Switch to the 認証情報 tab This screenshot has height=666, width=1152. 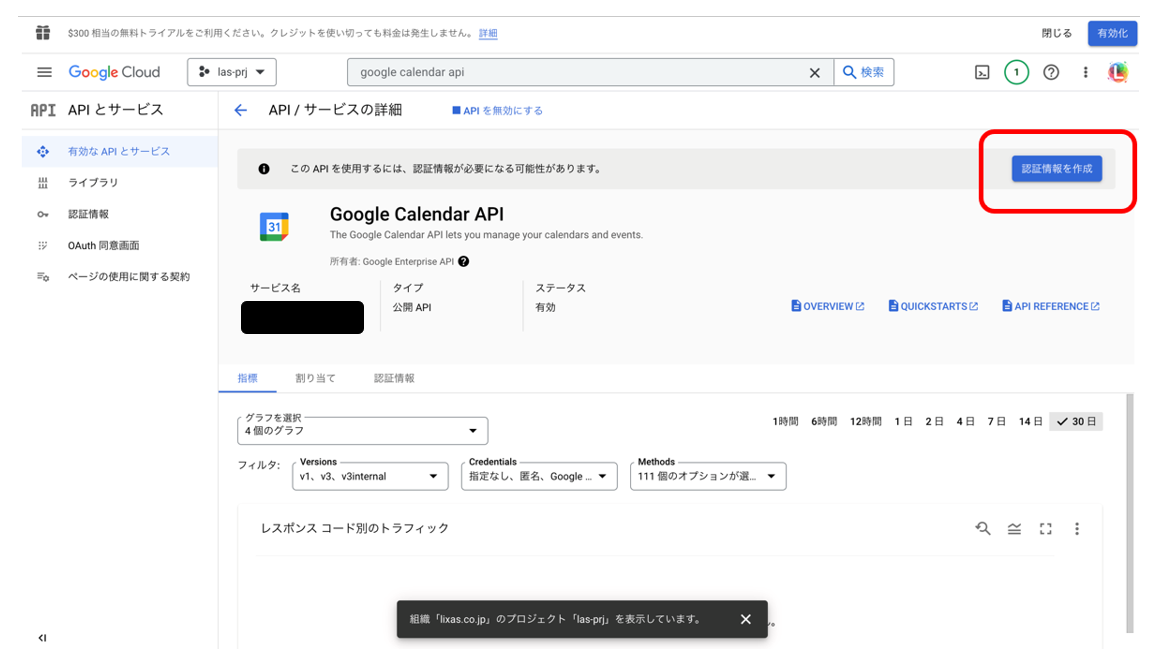(394, 378)
